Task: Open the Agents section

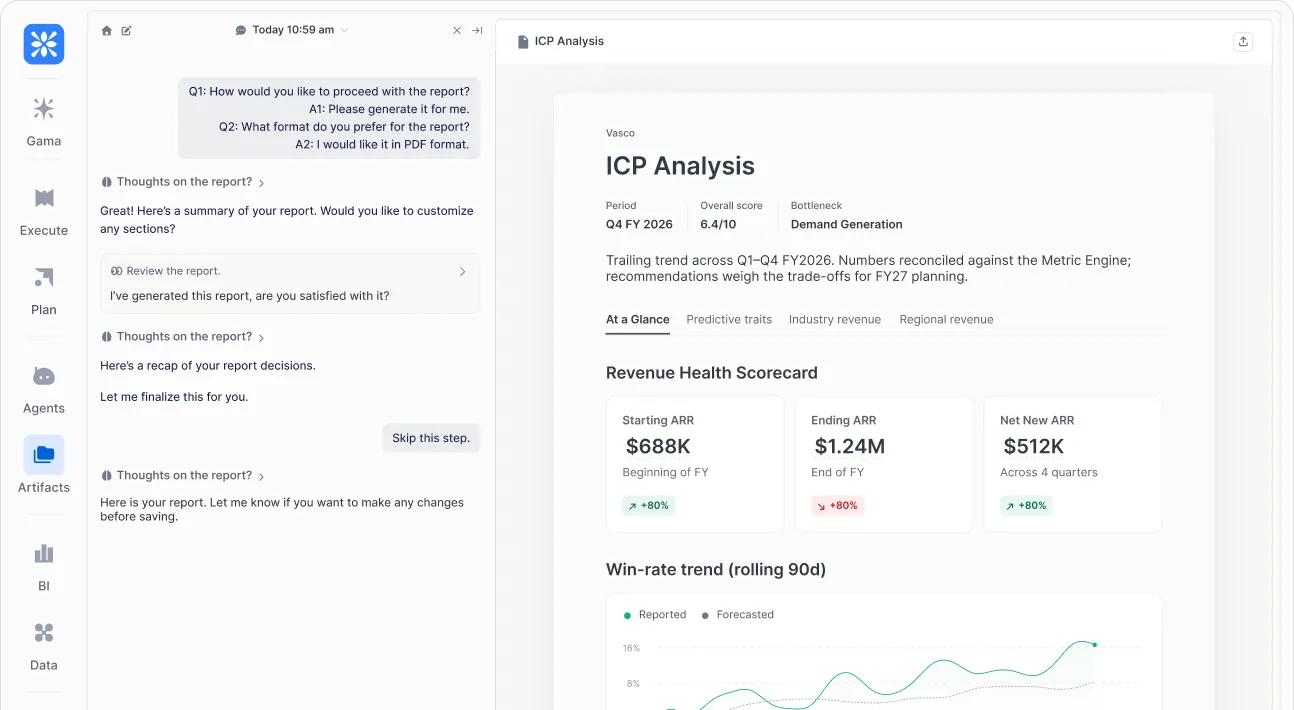Action: [x=44, y=389]
